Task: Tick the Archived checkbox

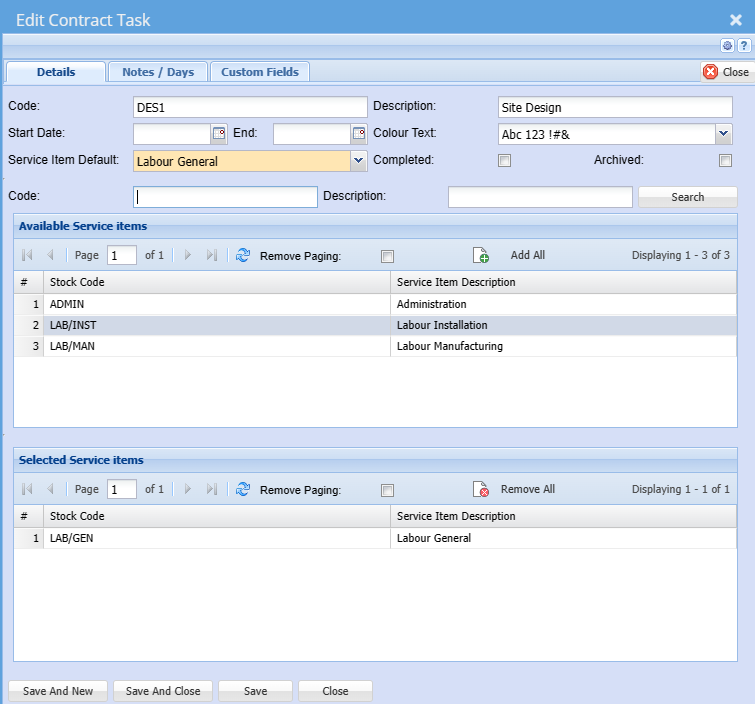Action: (725, 161)
